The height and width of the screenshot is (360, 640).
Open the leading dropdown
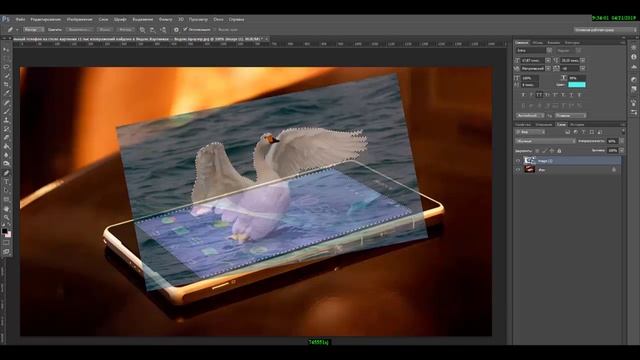pyautogui.click(x=582, y=60)
